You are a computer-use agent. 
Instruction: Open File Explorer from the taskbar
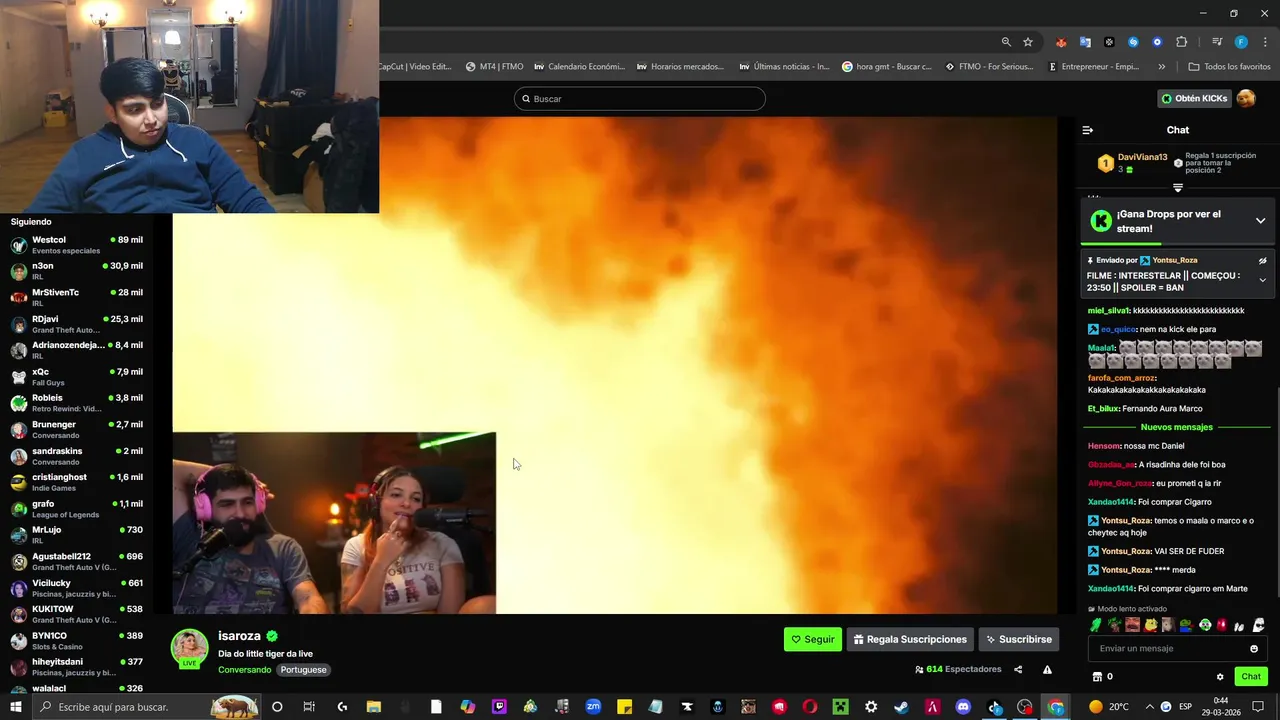[x=374, y=707]
